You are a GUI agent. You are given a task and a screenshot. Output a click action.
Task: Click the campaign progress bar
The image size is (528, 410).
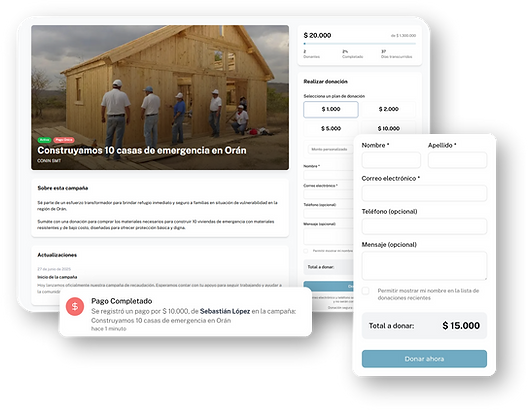pyautogui.click(x=360, y=44)
